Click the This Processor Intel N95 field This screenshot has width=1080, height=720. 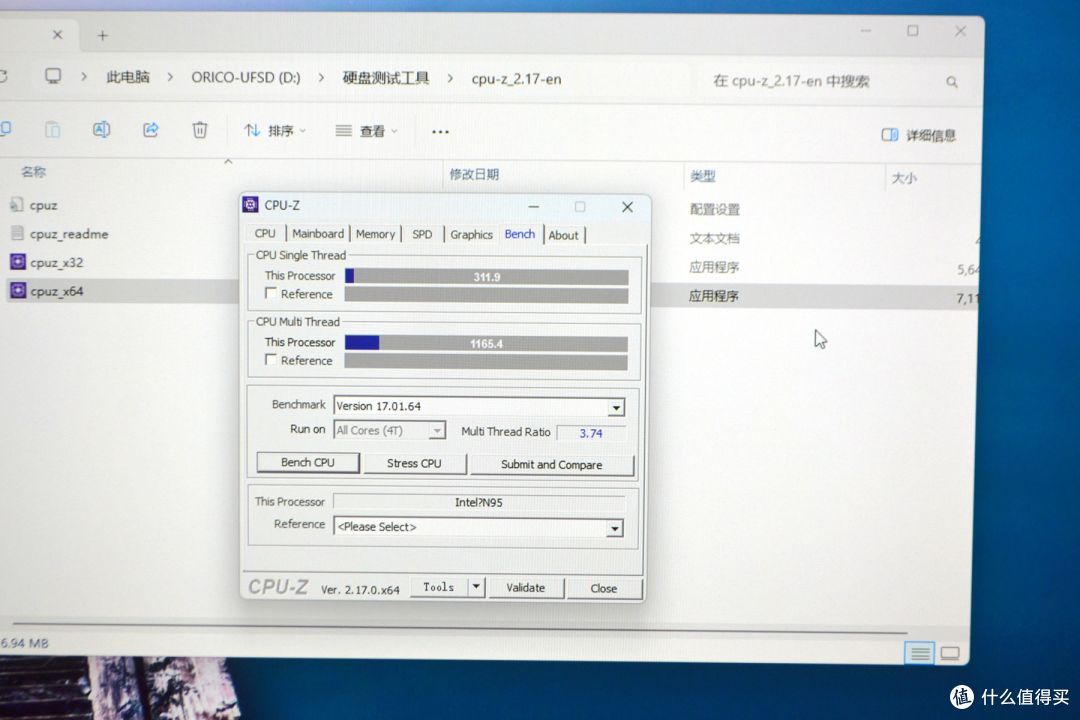pyautogui.click(x=479, y=502)
